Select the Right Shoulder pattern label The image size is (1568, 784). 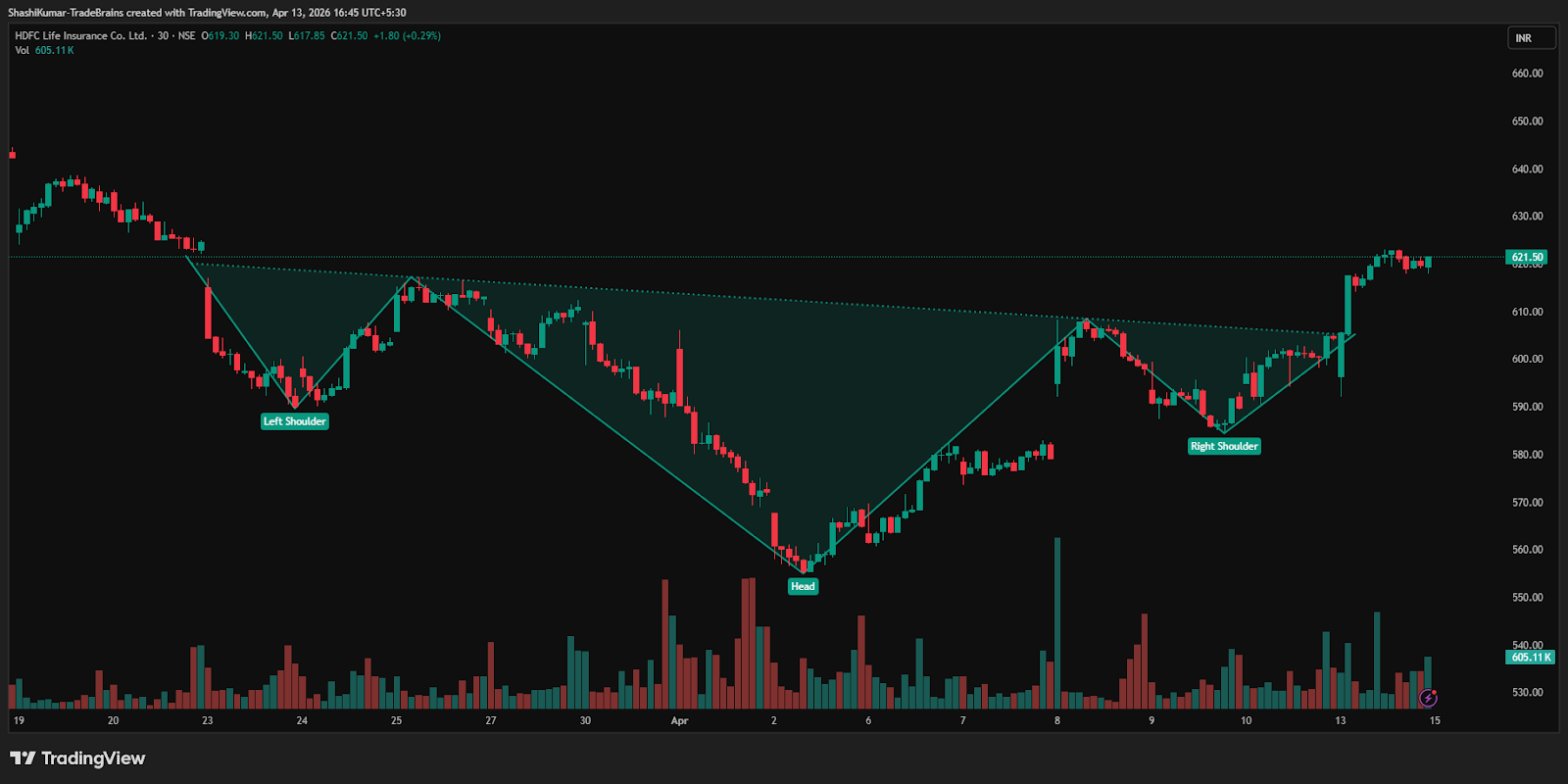pyautogui.click(x=1224, y=446)
